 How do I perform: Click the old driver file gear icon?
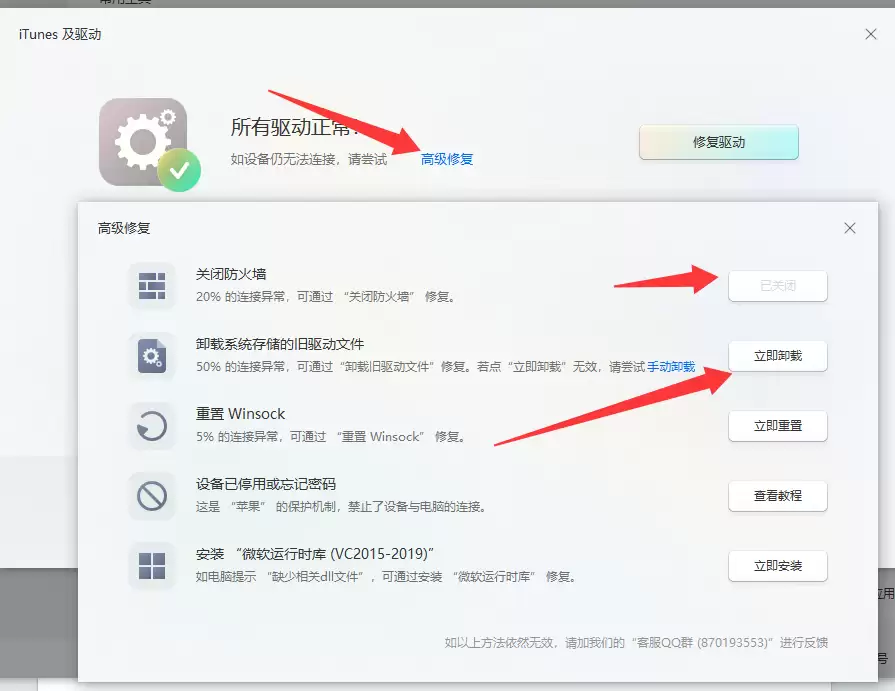pyautogui.click(x=152, y=356)
